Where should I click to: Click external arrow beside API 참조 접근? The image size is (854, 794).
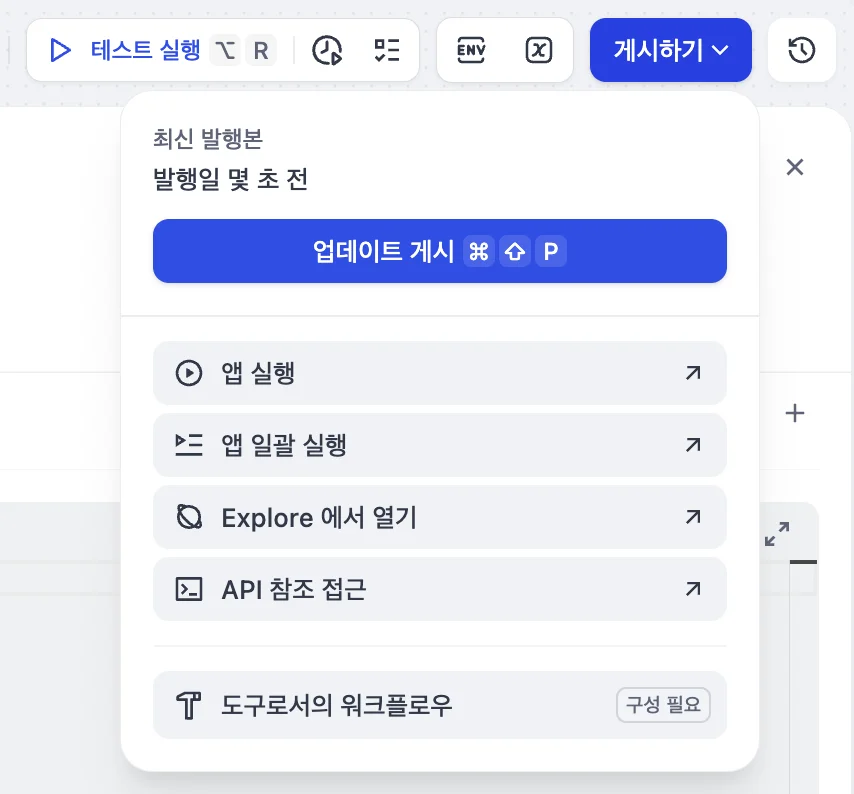692,589
